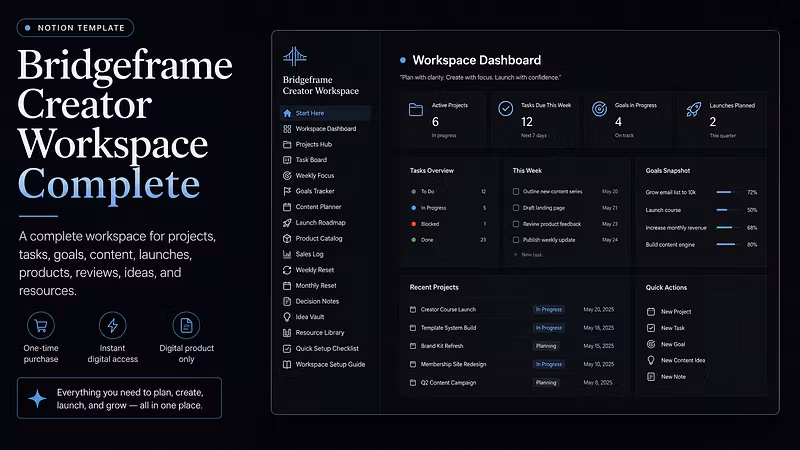Open Start Here in the sidebar
This screenshot has height=450, width=800.
325,113
